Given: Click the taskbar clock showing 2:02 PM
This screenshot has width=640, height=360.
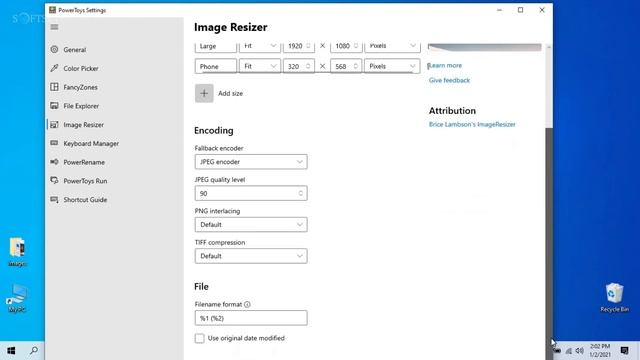Looking at the screenshot, I should coord(600,351).
